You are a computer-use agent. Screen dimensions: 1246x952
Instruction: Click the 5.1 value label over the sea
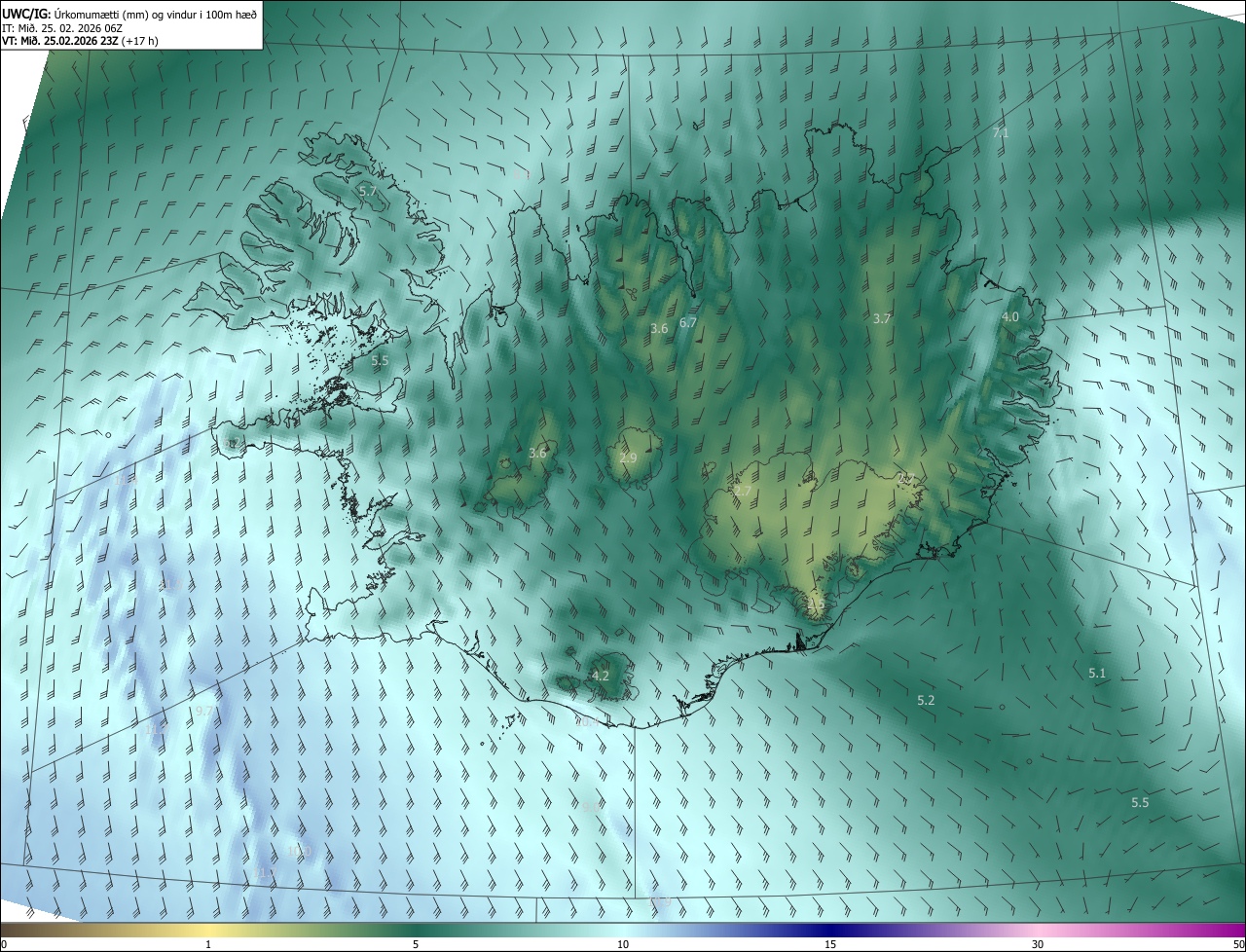tap(1097, 674)
